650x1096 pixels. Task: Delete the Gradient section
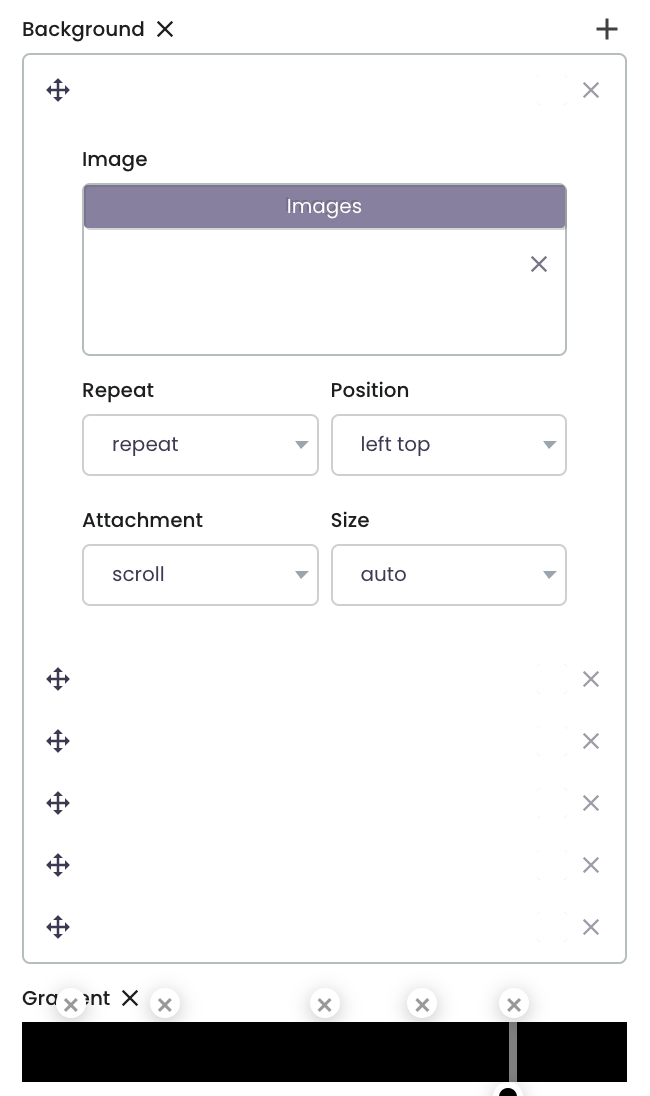point(130,998)
